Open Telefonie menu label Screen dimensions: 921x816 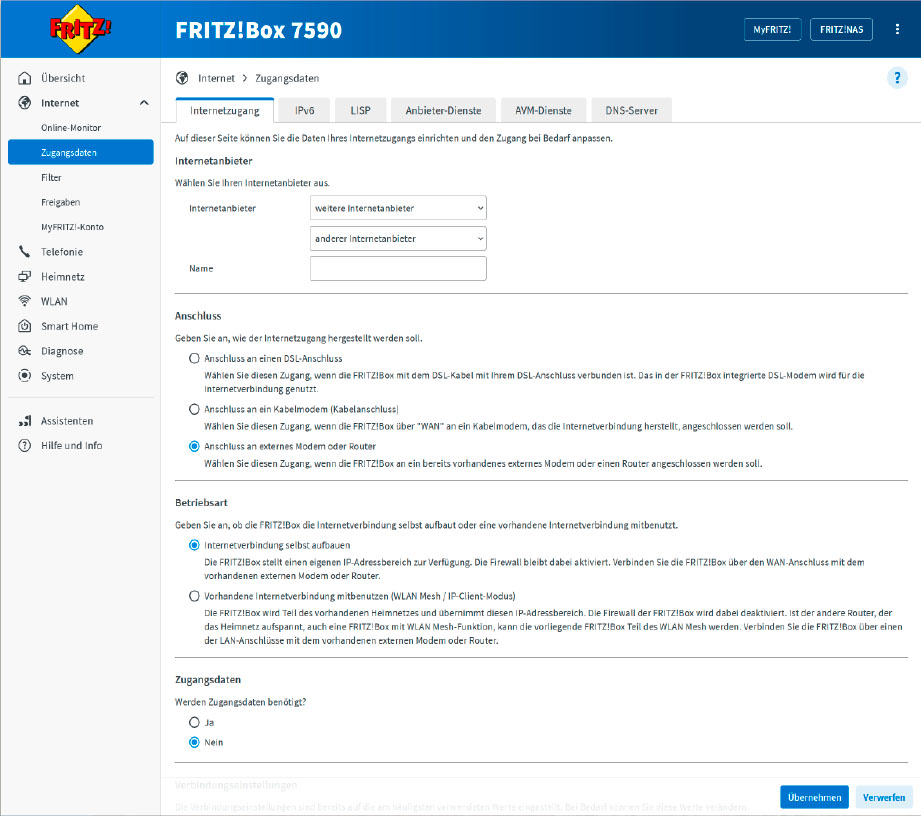click(x=62, y=251)
